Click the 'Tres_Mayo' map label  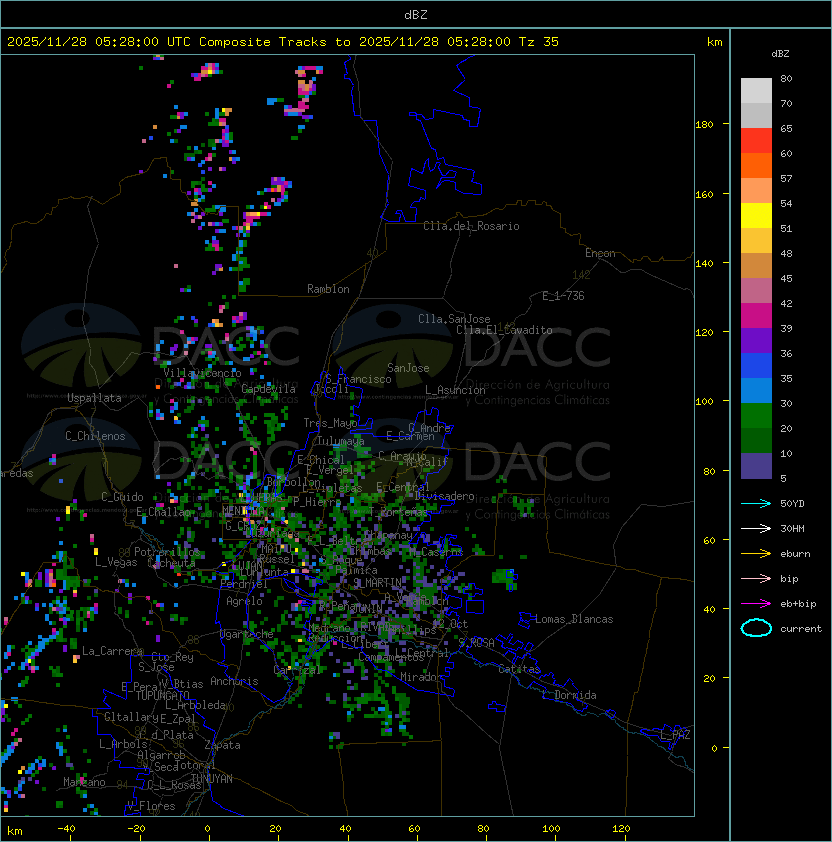[330, 423]
